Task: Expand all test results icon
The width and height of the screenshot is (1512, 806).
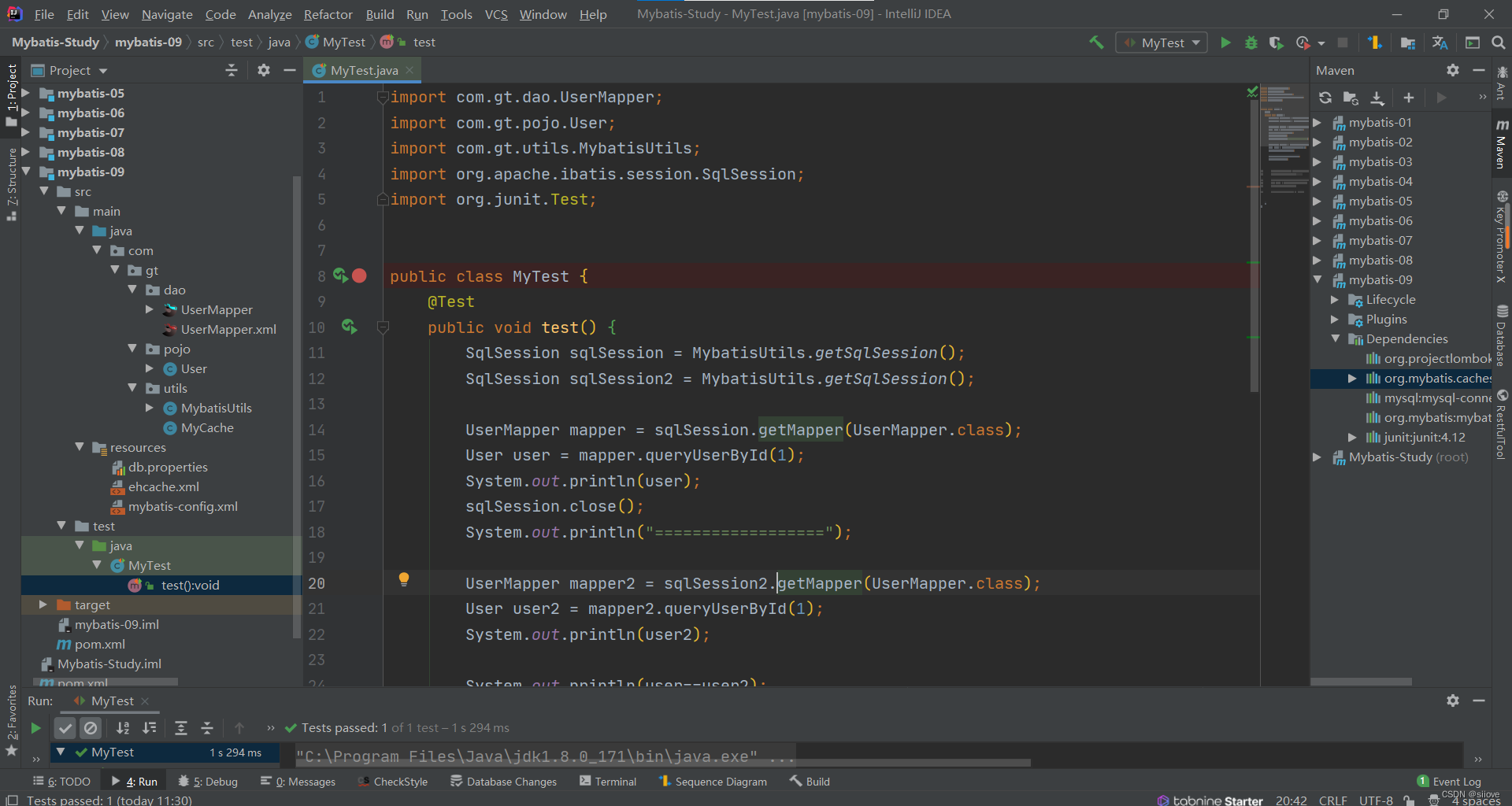Action: (181, 728)
